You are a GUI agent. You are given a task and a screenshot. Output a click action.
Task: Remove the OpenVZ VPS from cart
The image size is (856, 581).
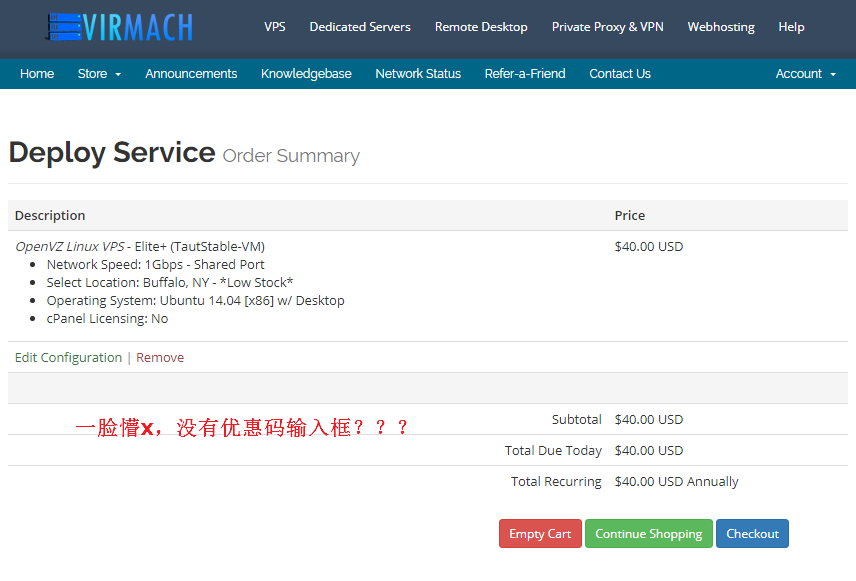click(159, 357)
